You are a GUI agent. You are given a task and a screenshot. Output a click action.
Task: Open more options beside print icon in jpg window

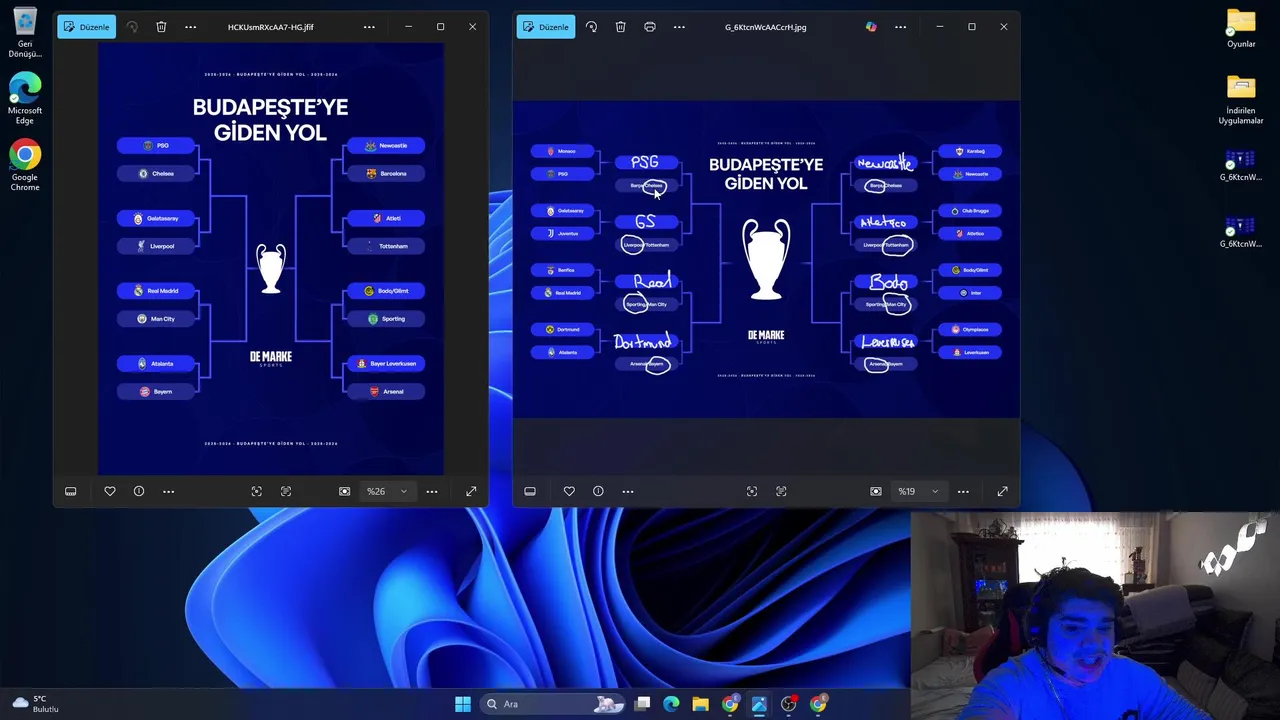(x=679, y=27)
